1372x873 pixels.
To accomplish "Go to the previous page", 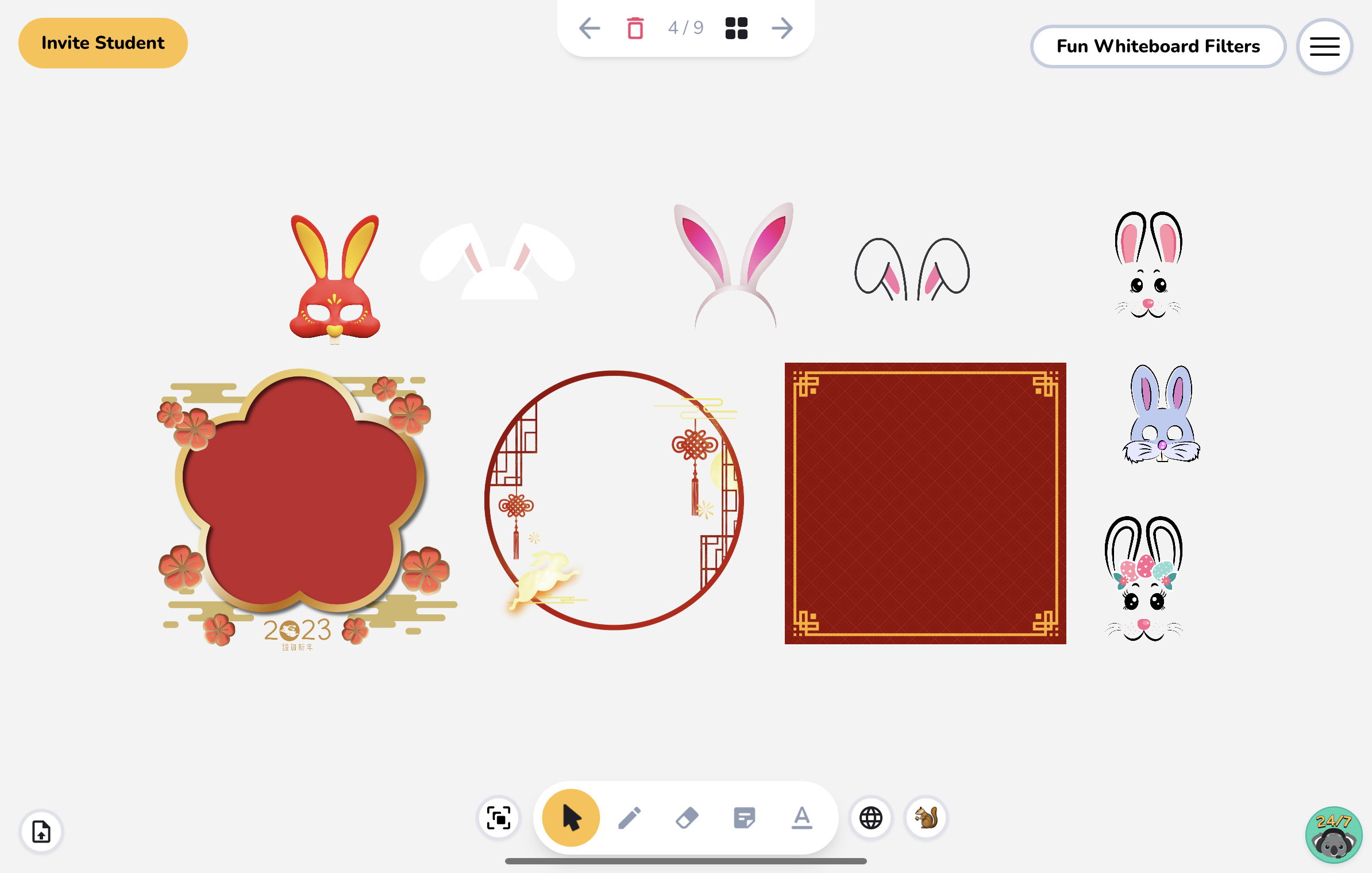I will coord(589,28).
